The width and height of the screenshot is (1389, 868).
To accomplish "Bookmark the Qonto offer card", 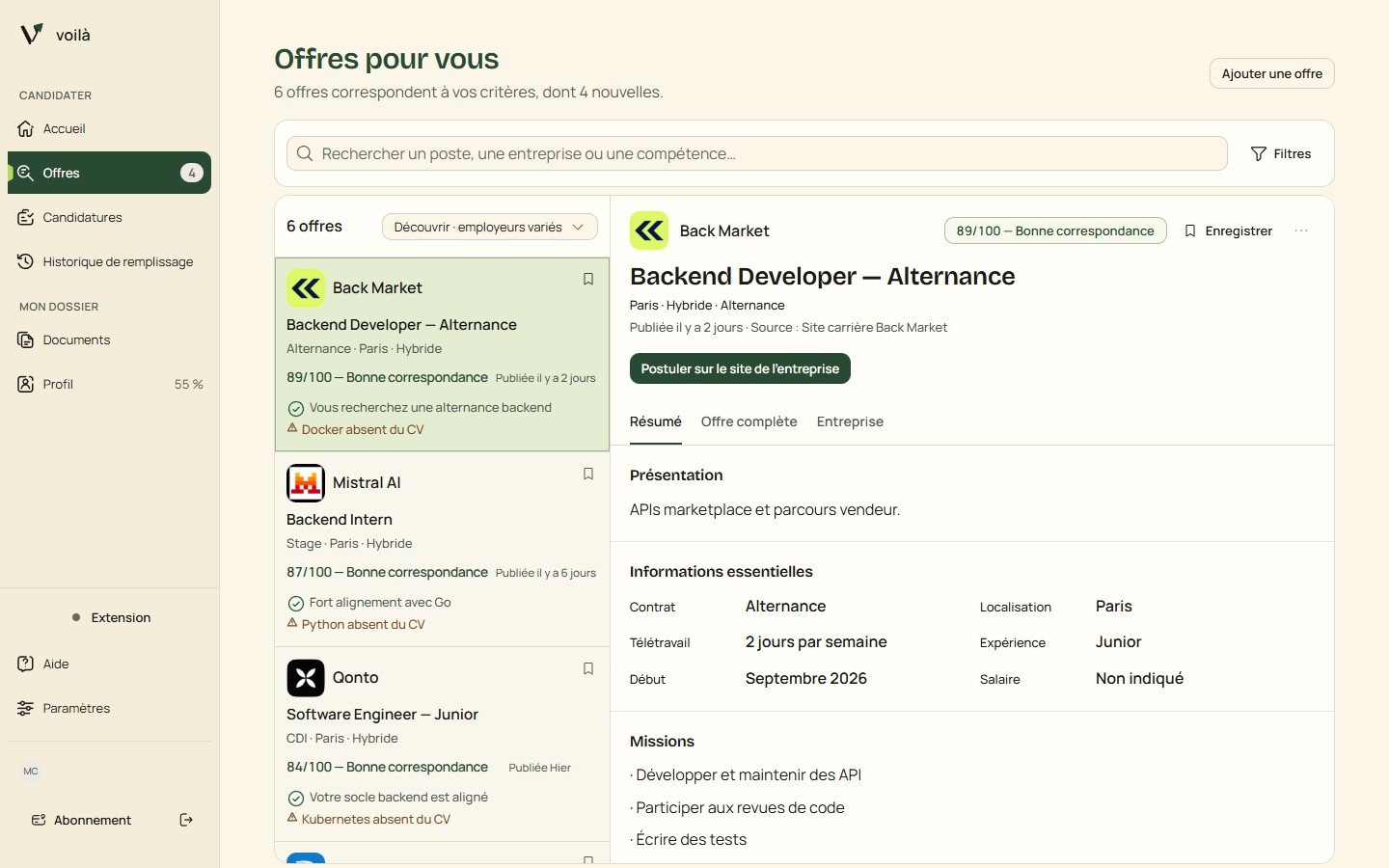I will [587, 668].
